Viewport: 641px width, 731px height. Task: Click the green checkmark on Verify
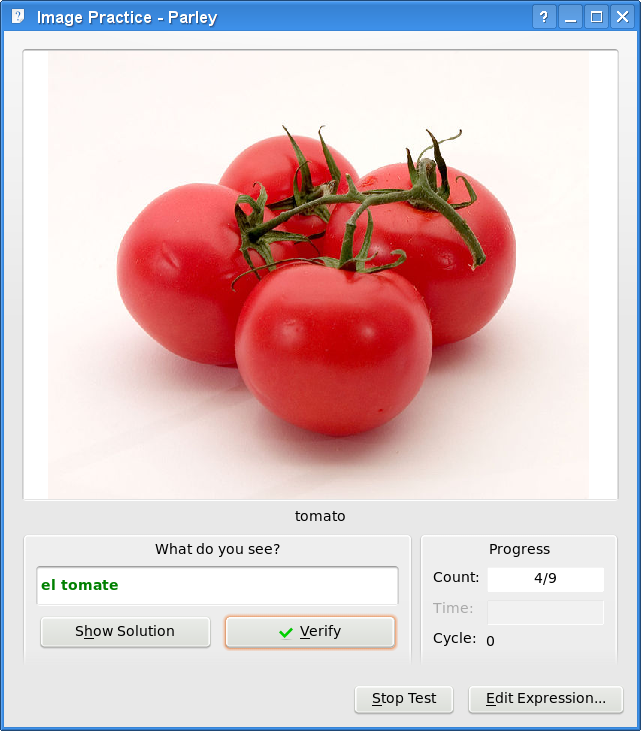coord(286,632)
